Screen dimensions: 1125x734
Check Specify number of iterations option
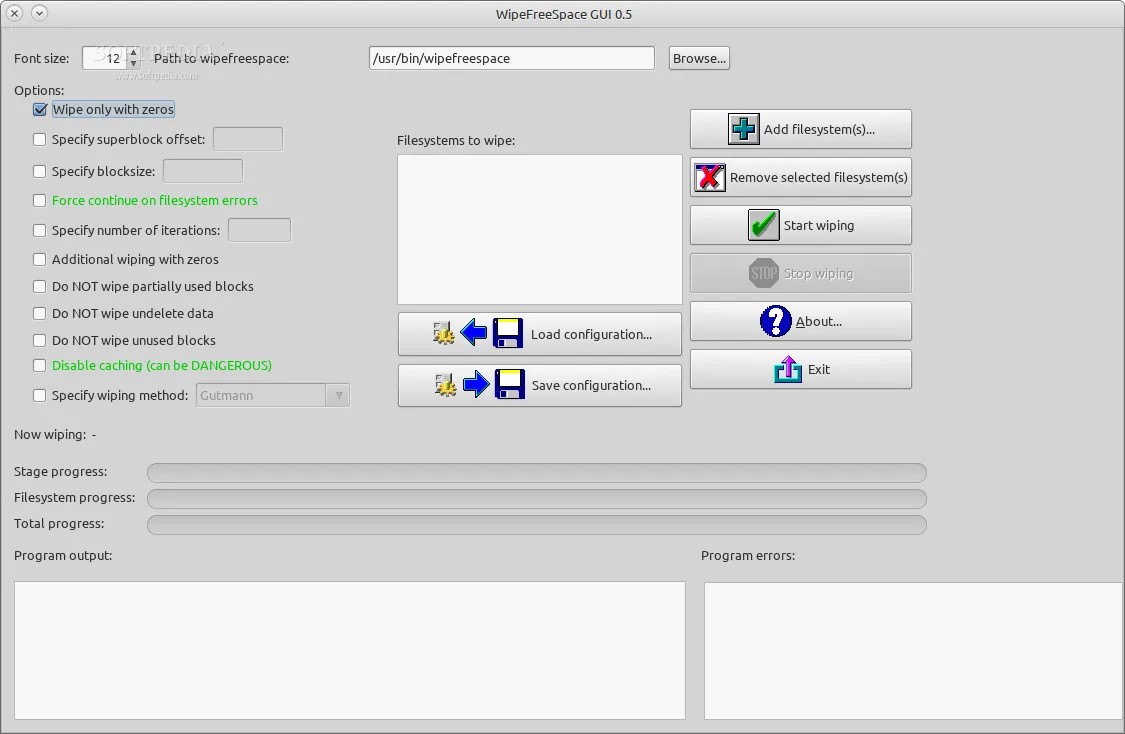click(x=40, y=230)
